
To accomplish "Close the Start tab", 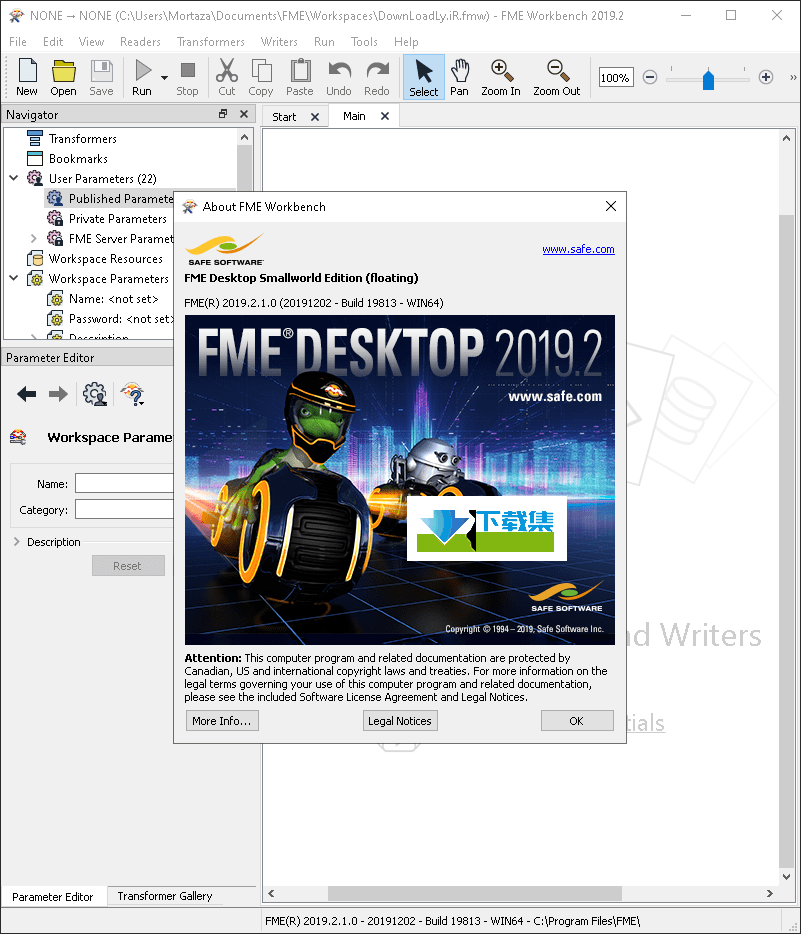I will click(x=315, y=117).
